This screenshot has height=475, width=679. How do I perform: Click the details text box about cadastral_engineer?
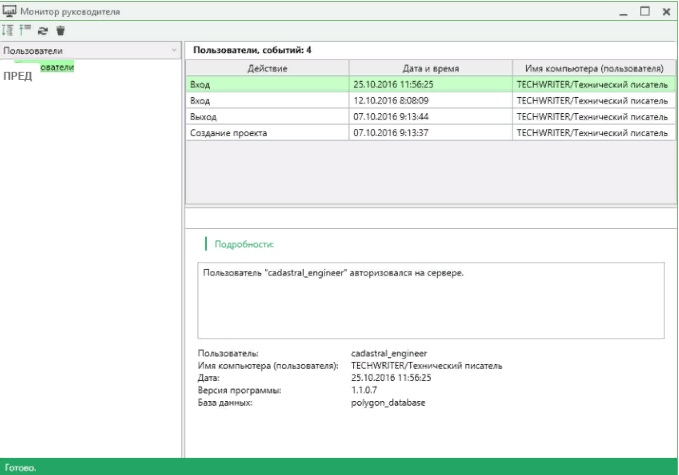pos(430,300)
